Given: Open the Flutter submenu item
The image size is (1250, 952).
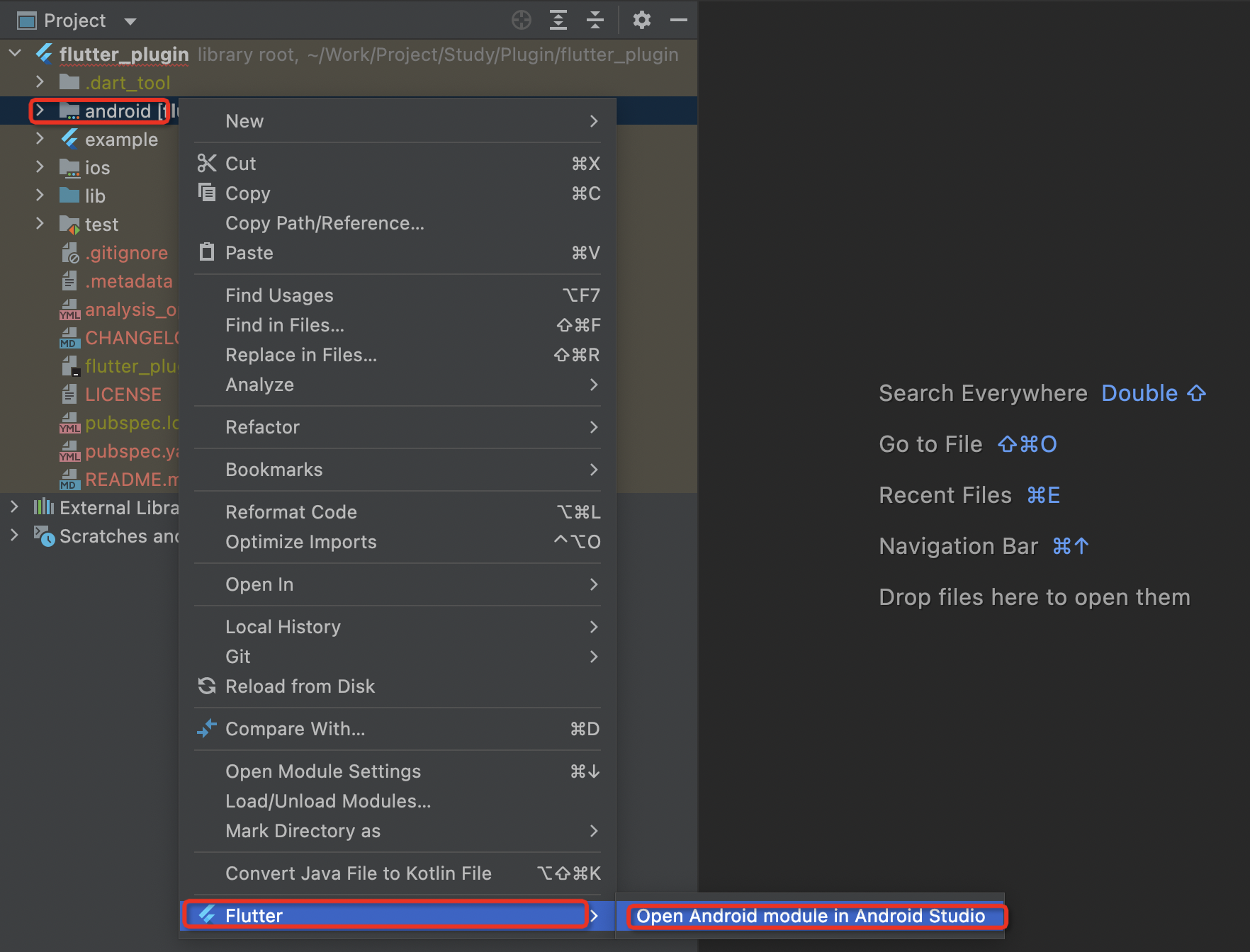Looking at the screenshot, I should click(398, 915).
